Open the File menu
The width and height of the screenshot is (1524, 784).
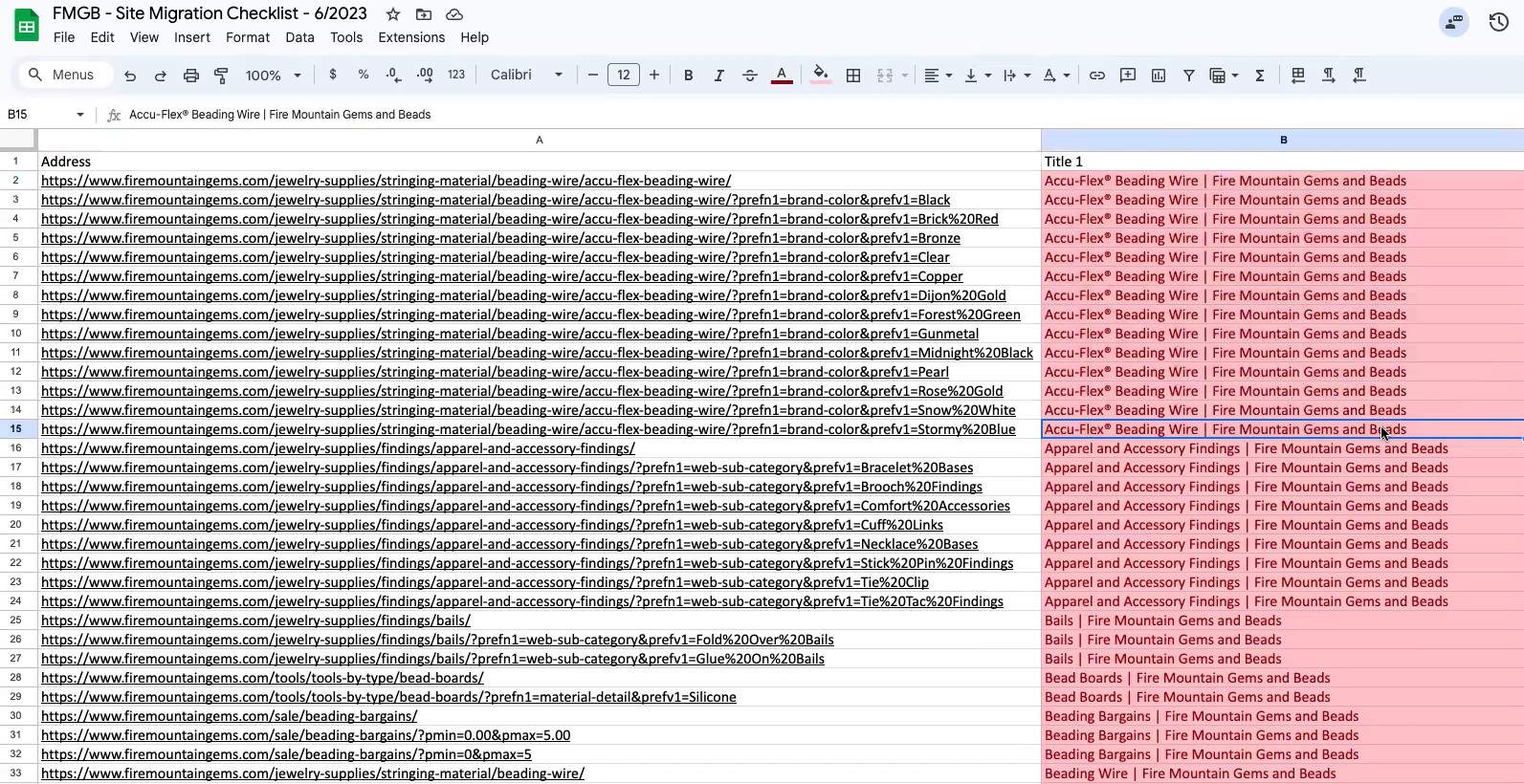[64, 37]
